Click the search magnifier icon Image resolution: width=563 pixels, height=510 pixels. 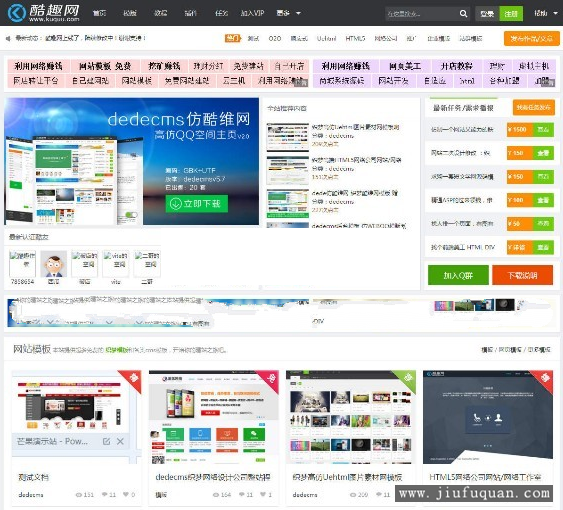463,14
